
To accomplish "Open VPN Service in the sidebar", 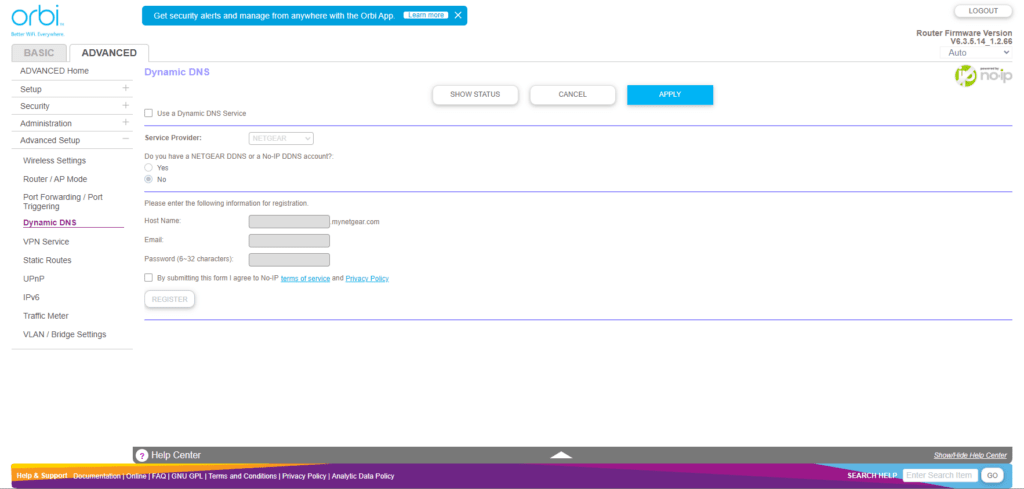I will [x=46, y=241].
